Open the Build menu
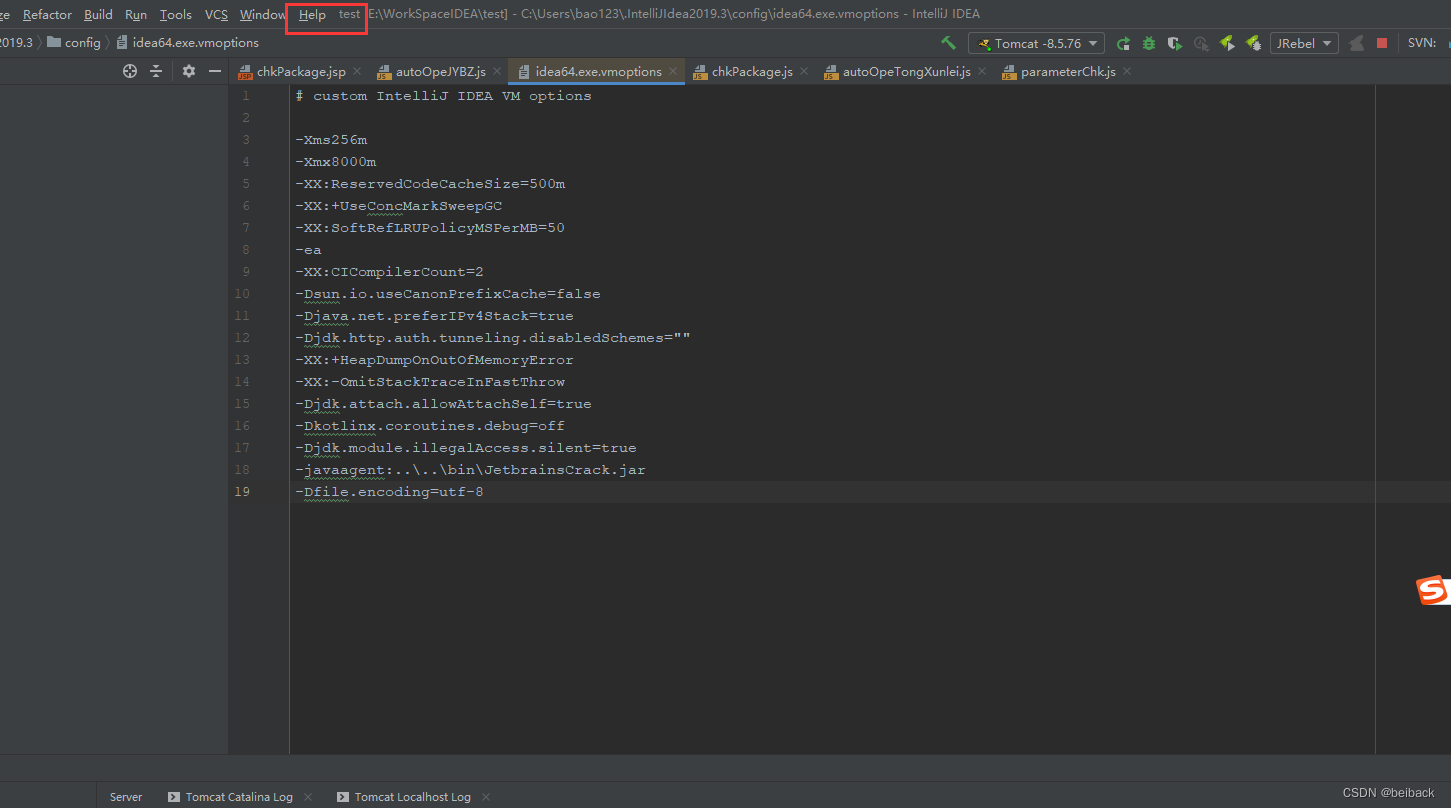The height and width of the screenshot is (808, 1451). [x=98, y=15]
